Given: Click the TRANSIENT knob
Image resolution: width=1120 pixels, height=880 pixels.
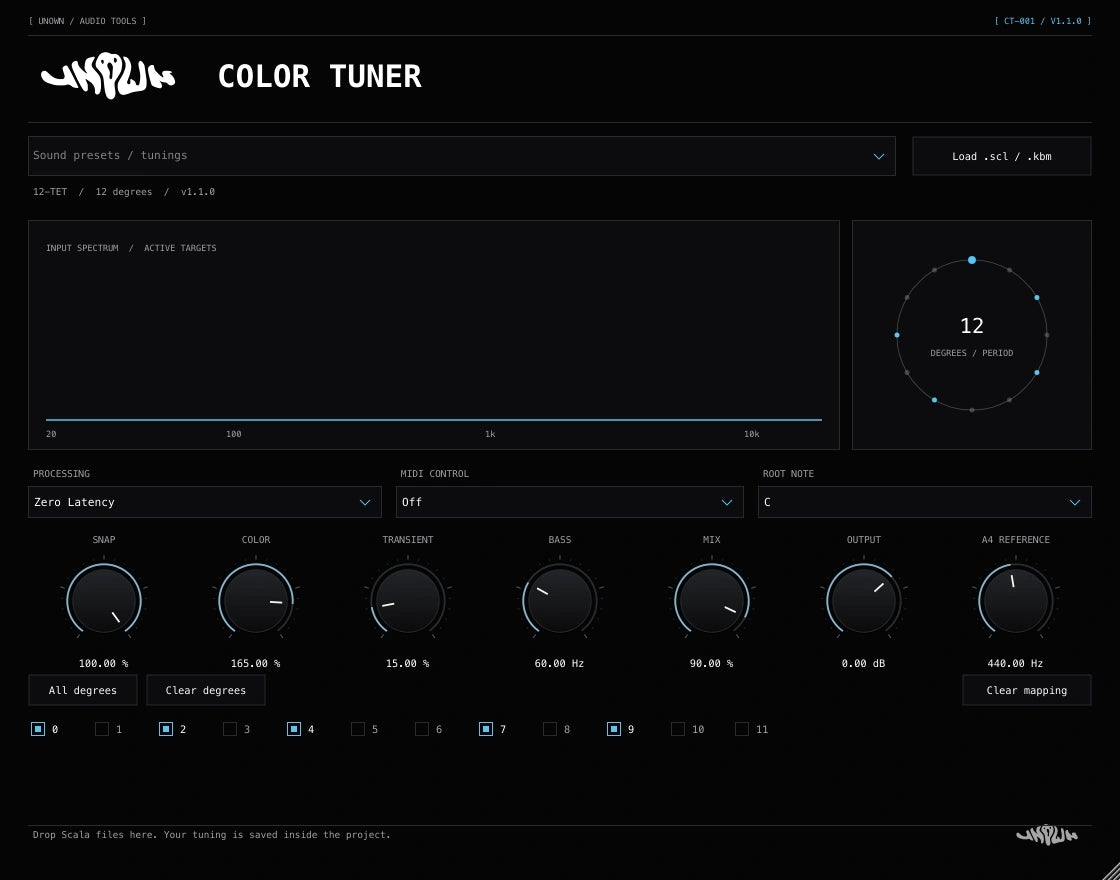Looking at the screenshot, I should tap(408, 600).
